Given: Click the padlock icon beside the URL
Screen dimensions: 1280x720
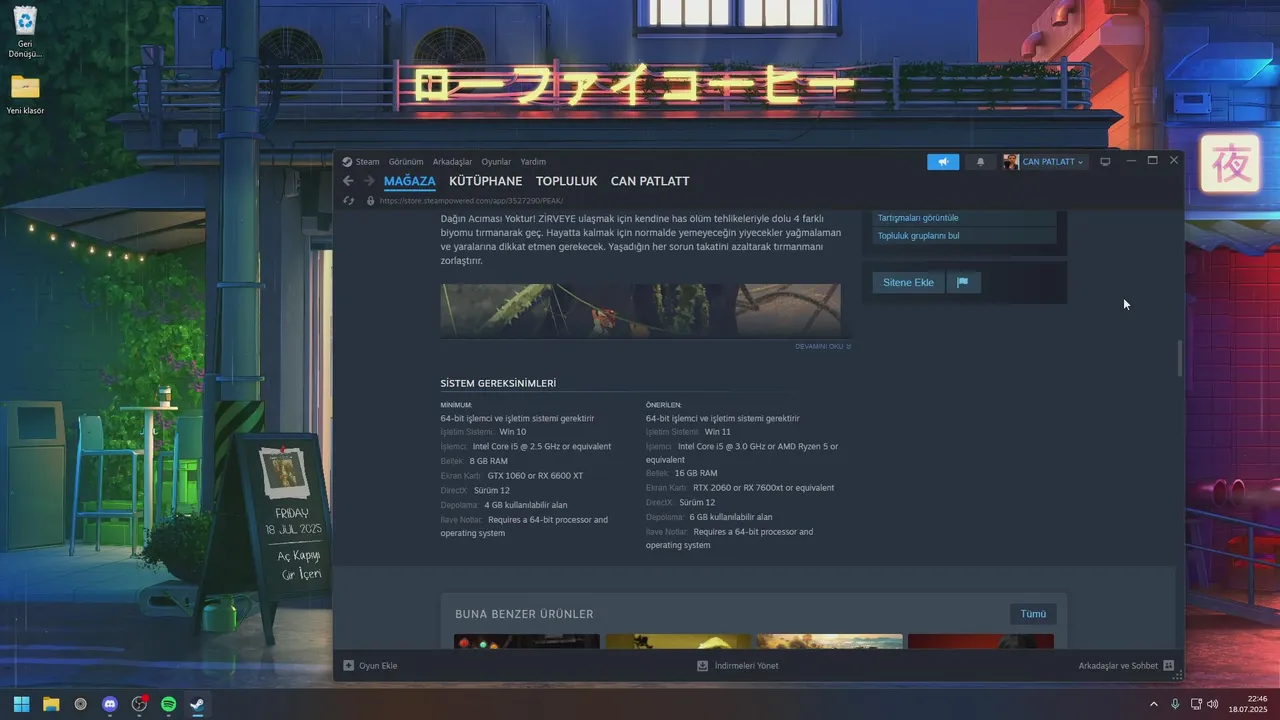Looking at the screenshot, I should click(x=370, y=200).
